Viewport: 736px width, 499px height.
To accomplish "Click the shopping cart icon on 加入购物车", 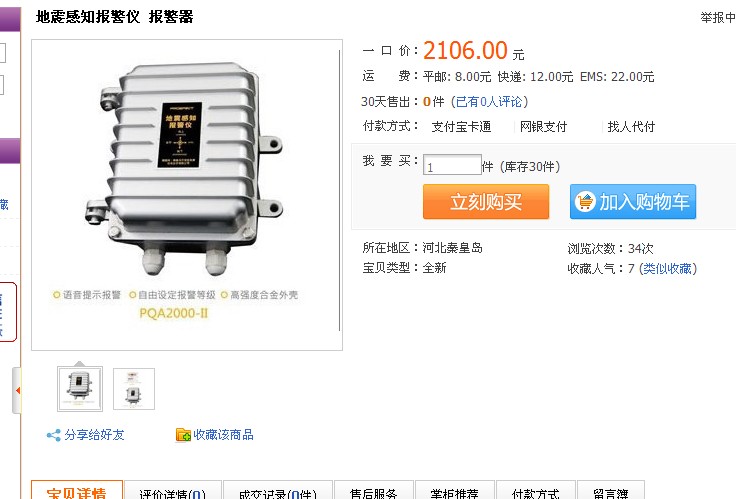I will tap(585, 201).
